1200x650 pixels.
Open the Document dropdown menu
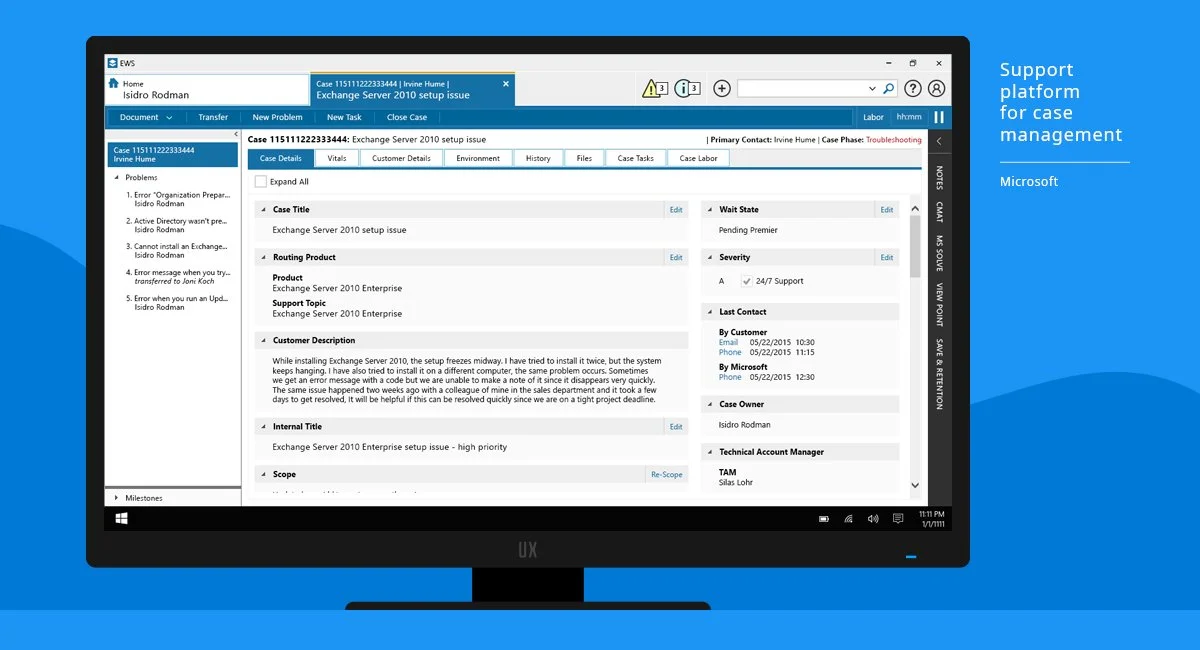tap(146, 117)
